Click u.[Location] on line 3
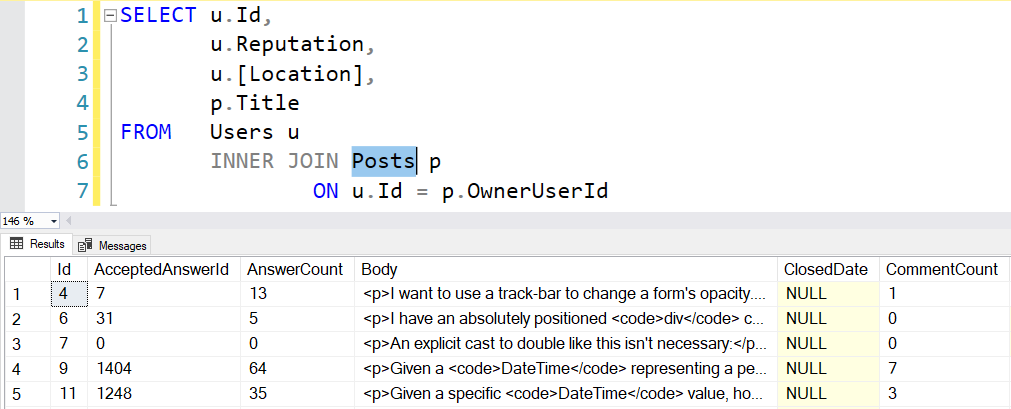This screenshot has width=1011, height=409. click(x=287, y=74)
